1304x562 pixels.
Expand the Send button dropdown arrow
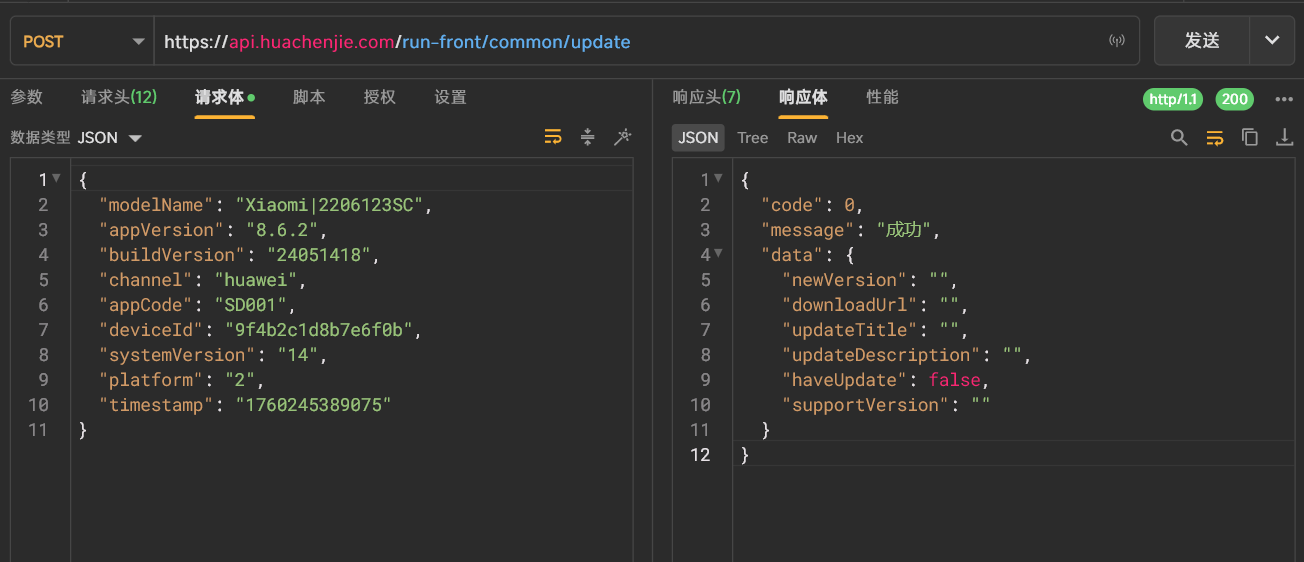1272,41
